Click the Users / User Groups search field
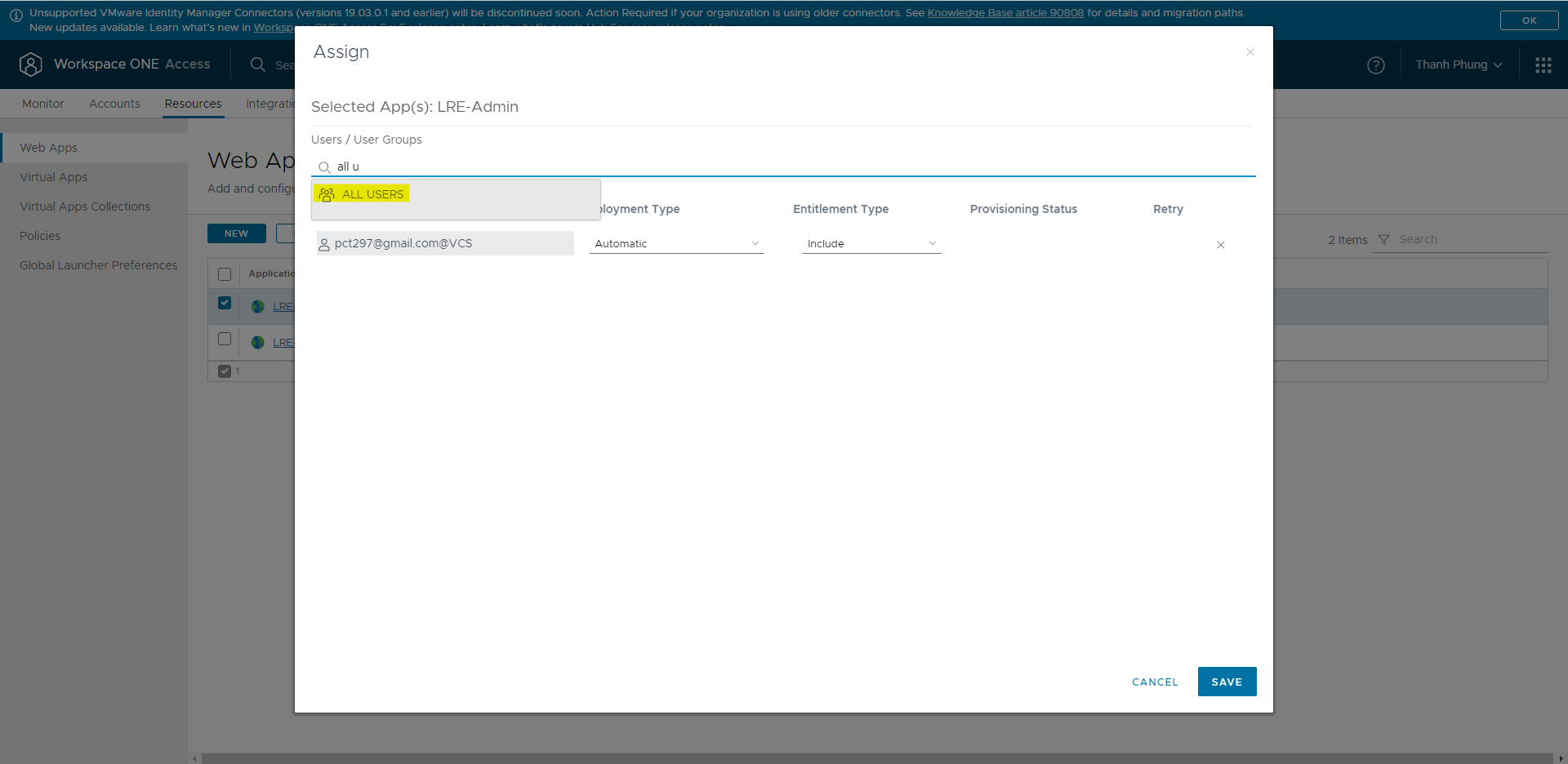Image resolution: width=1568 pixels, height=764 pixels. pyautogui.click(x=572, y=167)
